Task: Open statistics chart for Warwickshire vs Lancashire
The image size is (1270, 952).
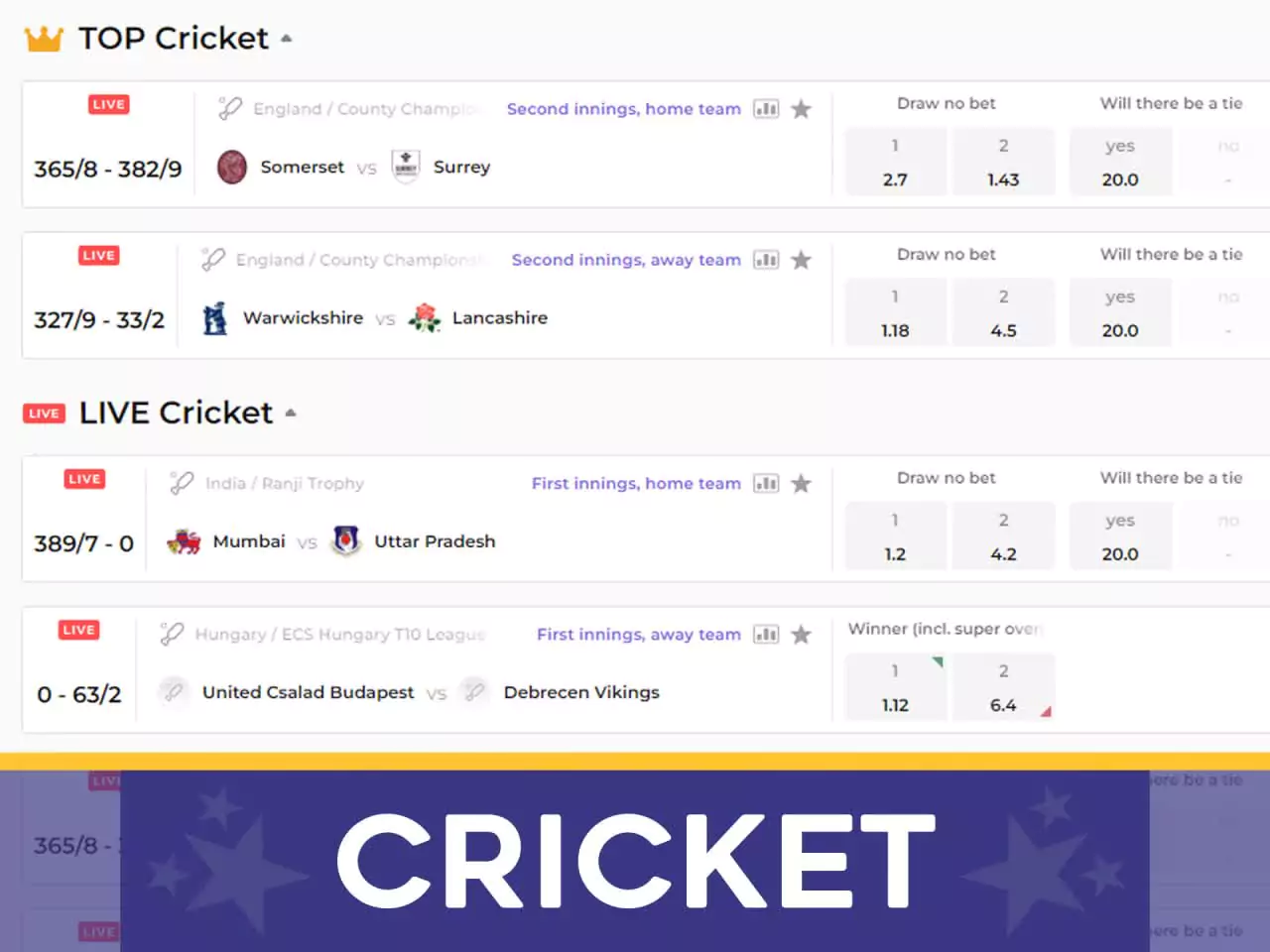Action: click(766, 260)
